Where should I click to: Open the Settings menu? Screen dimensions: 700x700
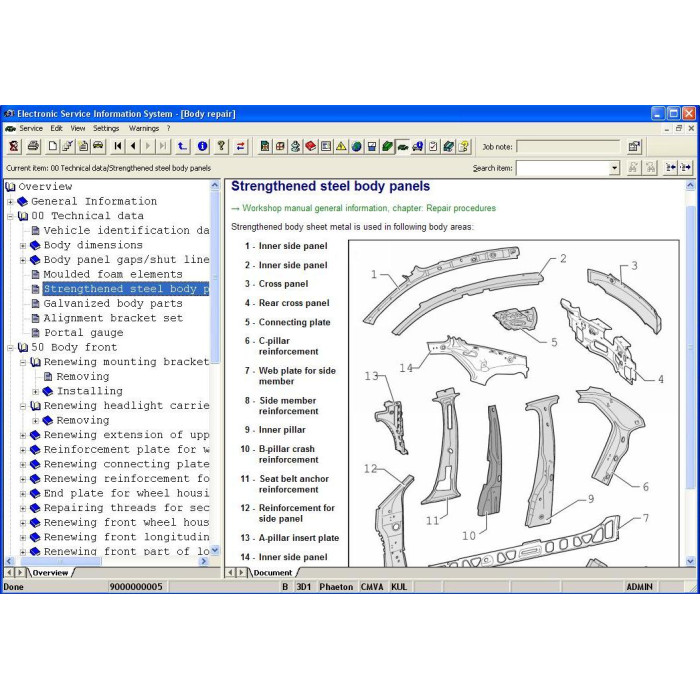[x=106, y=128]
